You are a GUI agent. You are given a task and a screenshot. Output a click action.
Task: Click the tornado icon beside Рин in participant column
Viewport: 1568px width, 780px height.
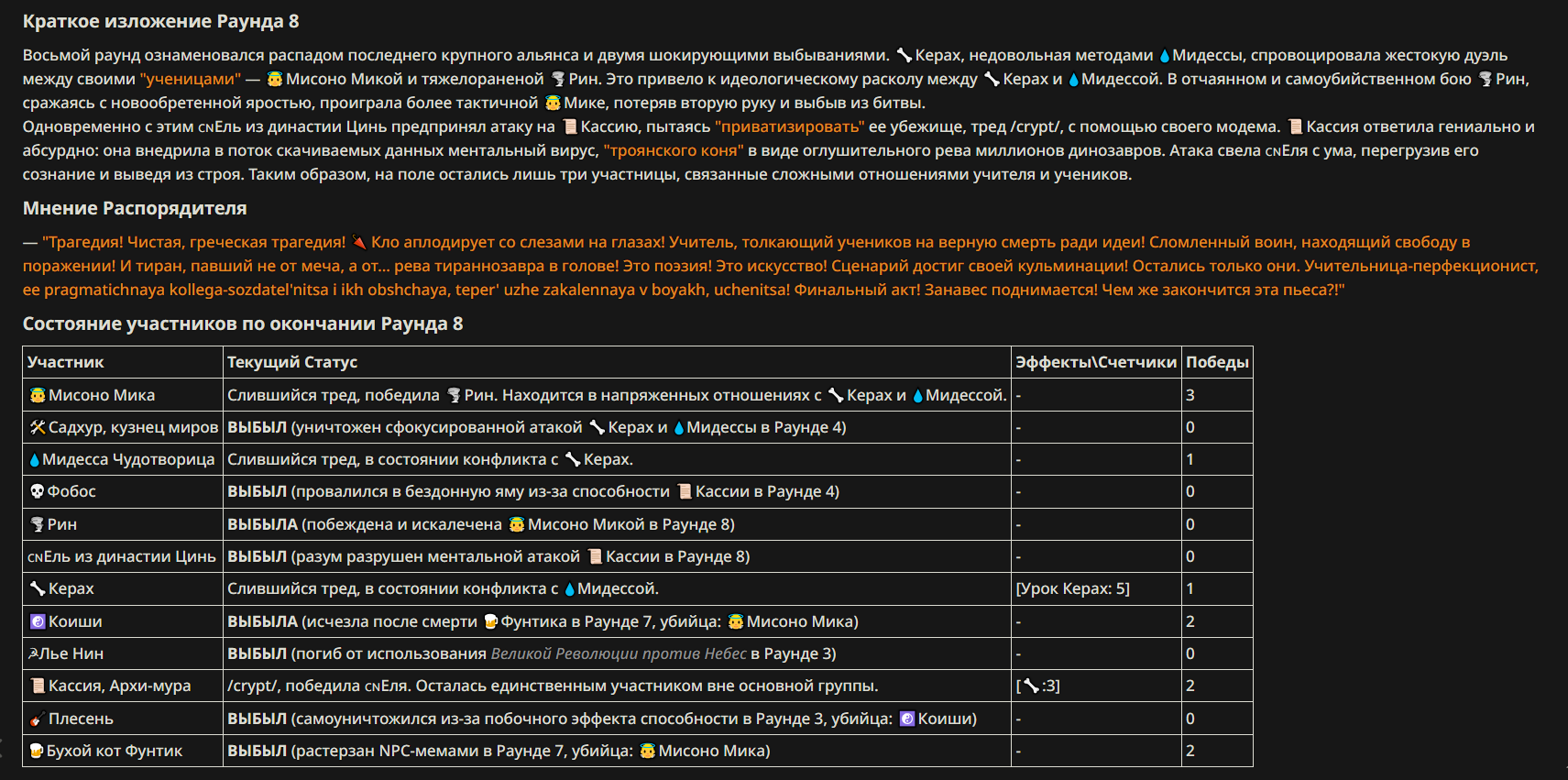pos(38,524)
